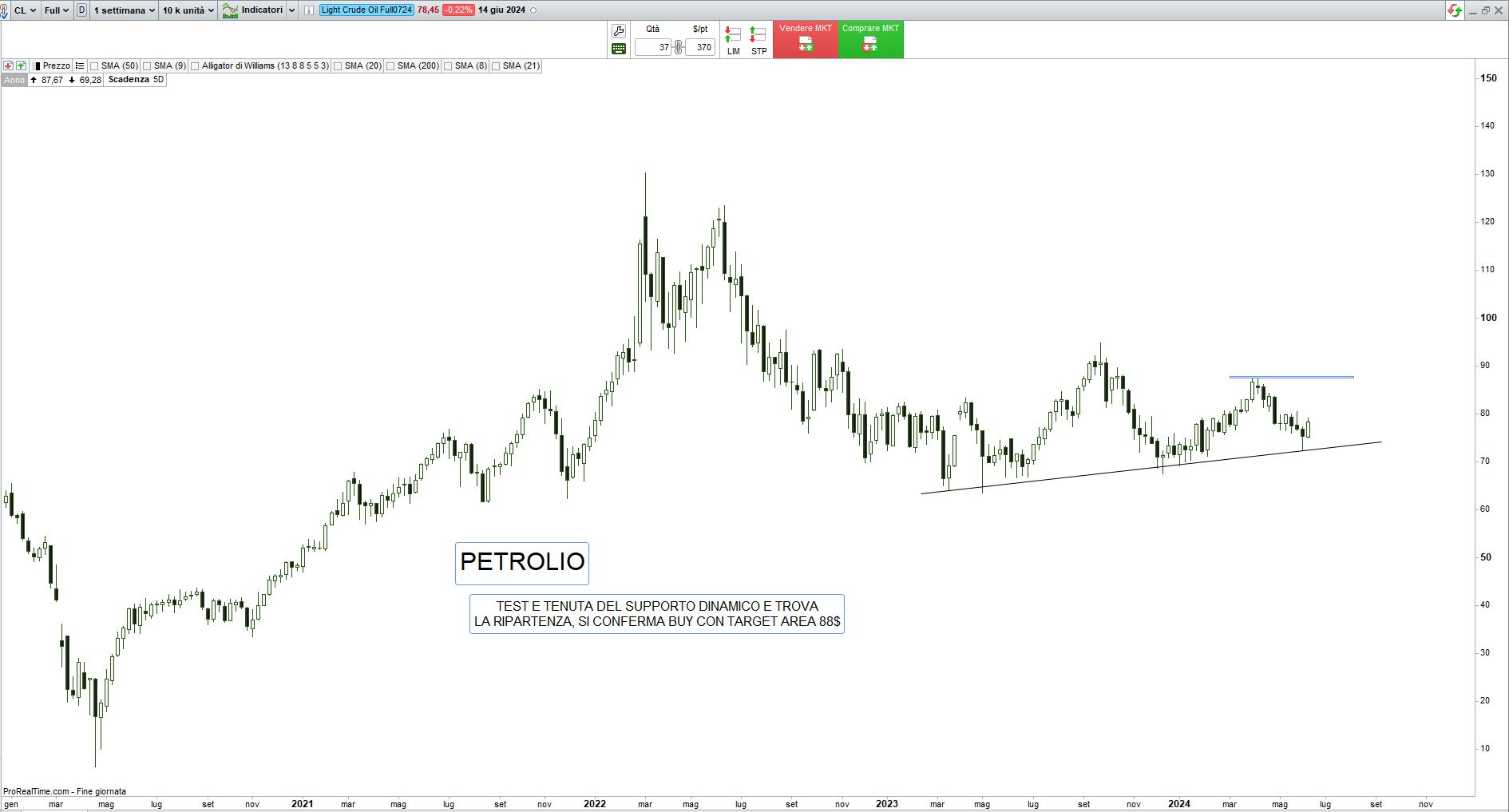The image size is (1509, 812).
Task: Toggle the SMA (50) checkbox
Action: tap(94, 66)
